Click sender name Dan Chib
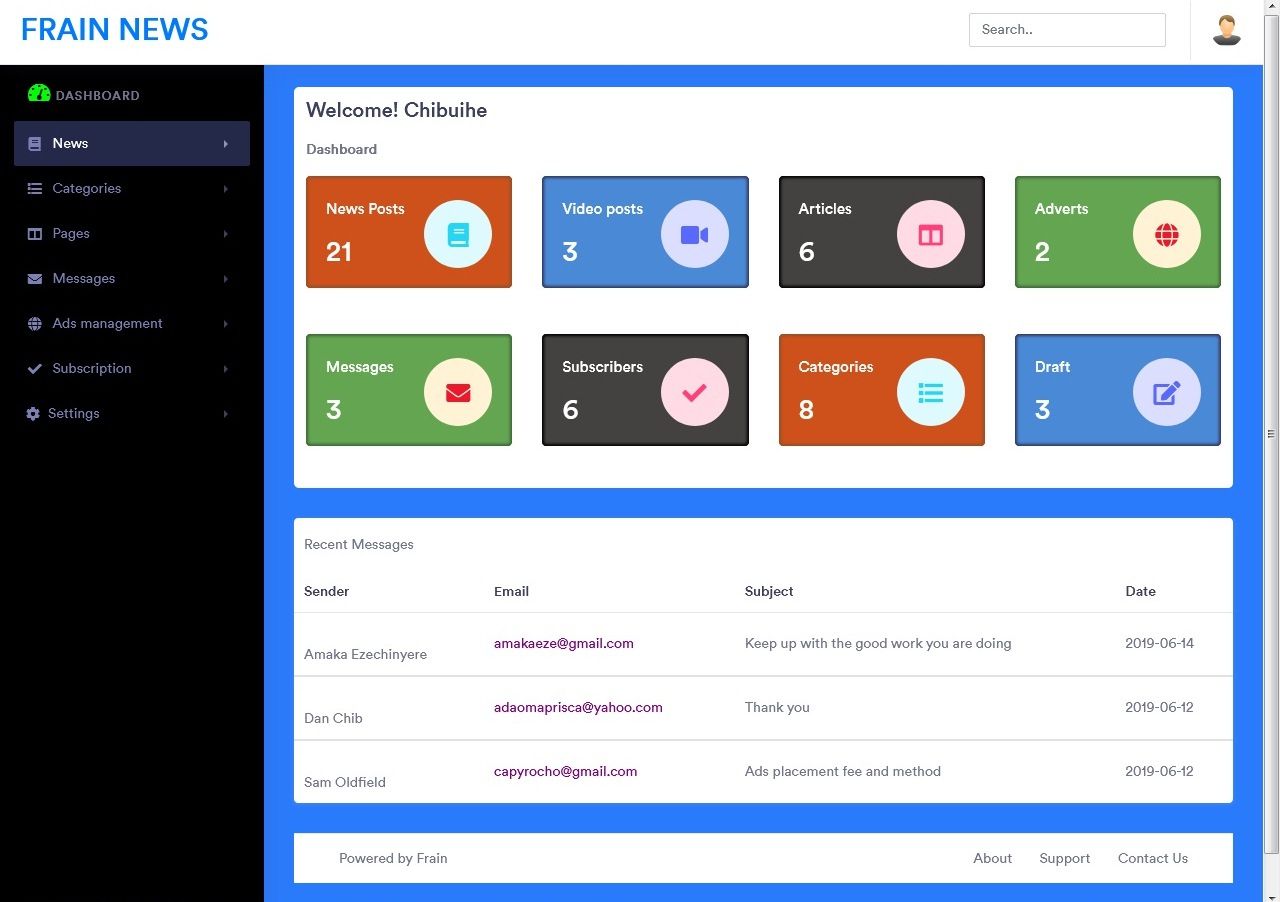1280x902 pixels. [333, 718]
